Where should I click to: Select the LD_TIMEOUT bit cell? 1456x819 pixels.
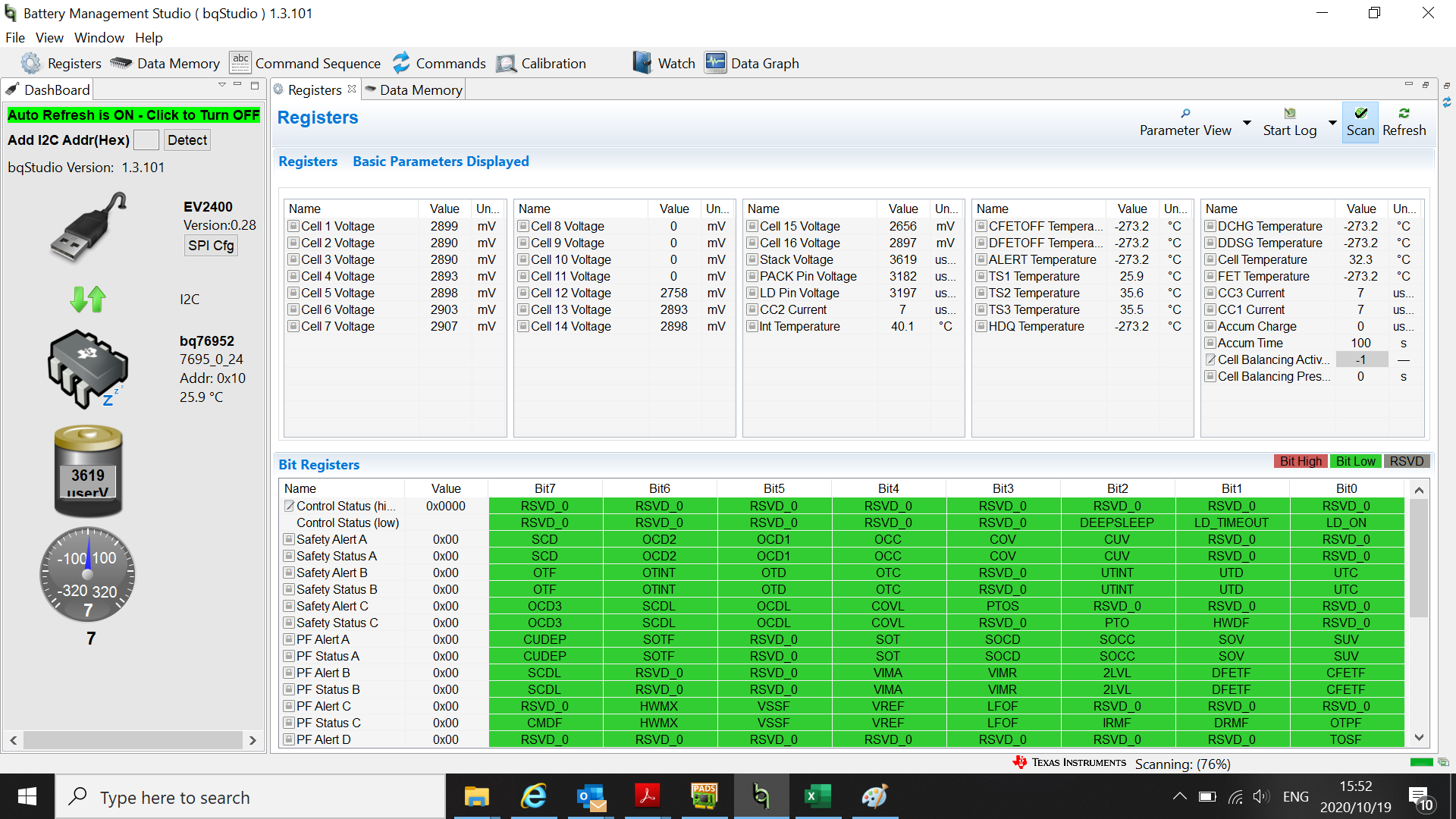tap(1232, 522)
